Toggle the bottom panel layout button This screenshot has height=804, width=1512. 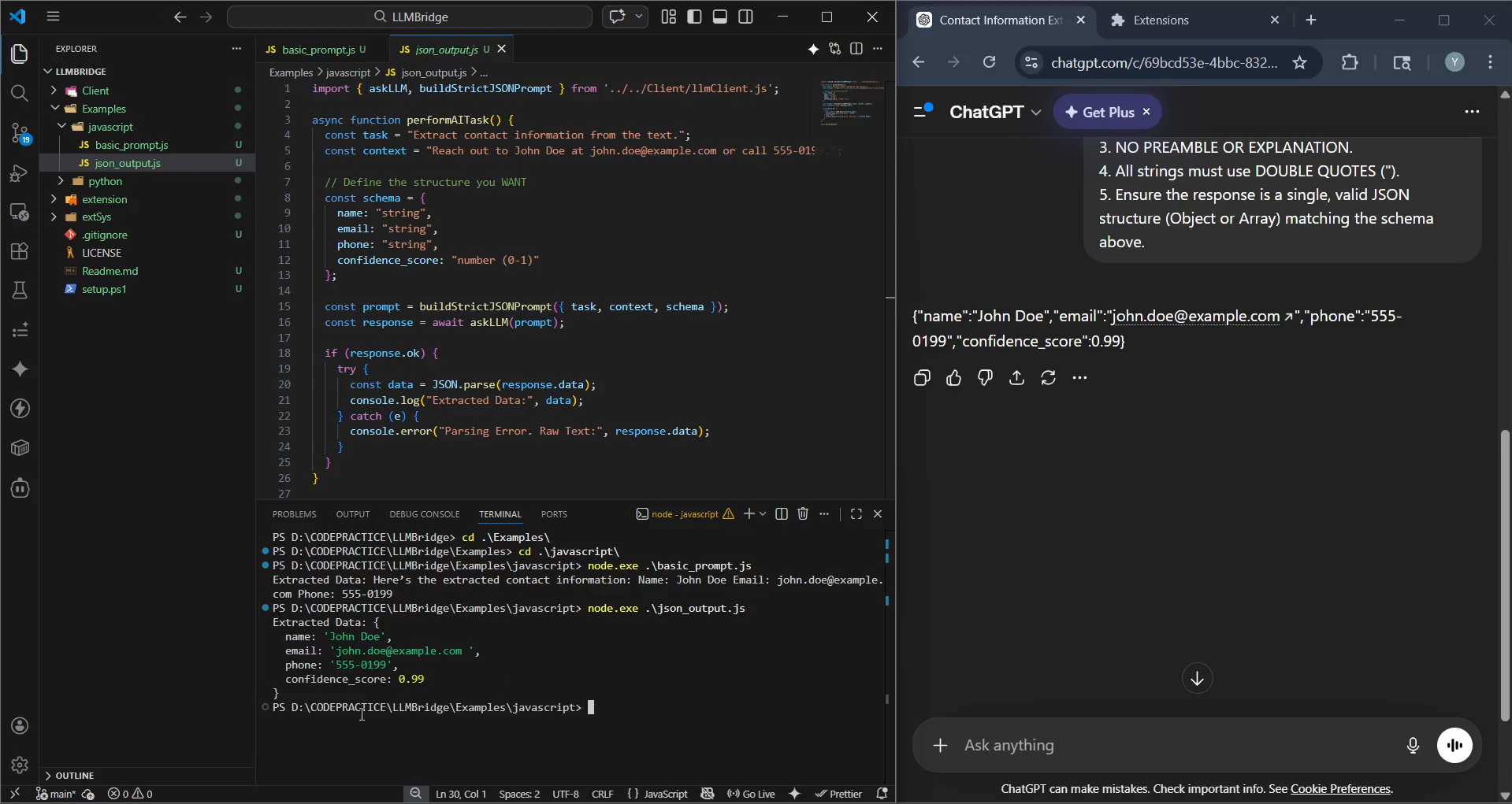[x=720, y=17]
